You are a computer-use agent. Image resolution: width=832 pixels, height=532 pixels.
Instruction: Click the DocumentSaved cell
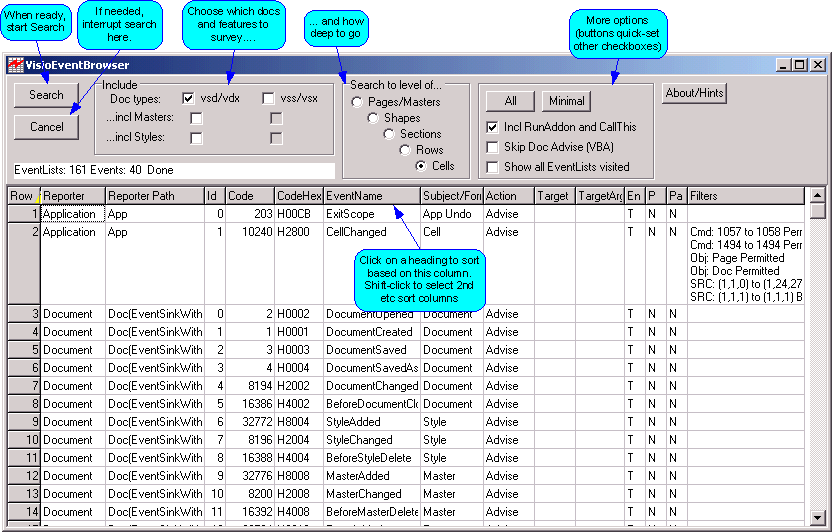(371, 350)
